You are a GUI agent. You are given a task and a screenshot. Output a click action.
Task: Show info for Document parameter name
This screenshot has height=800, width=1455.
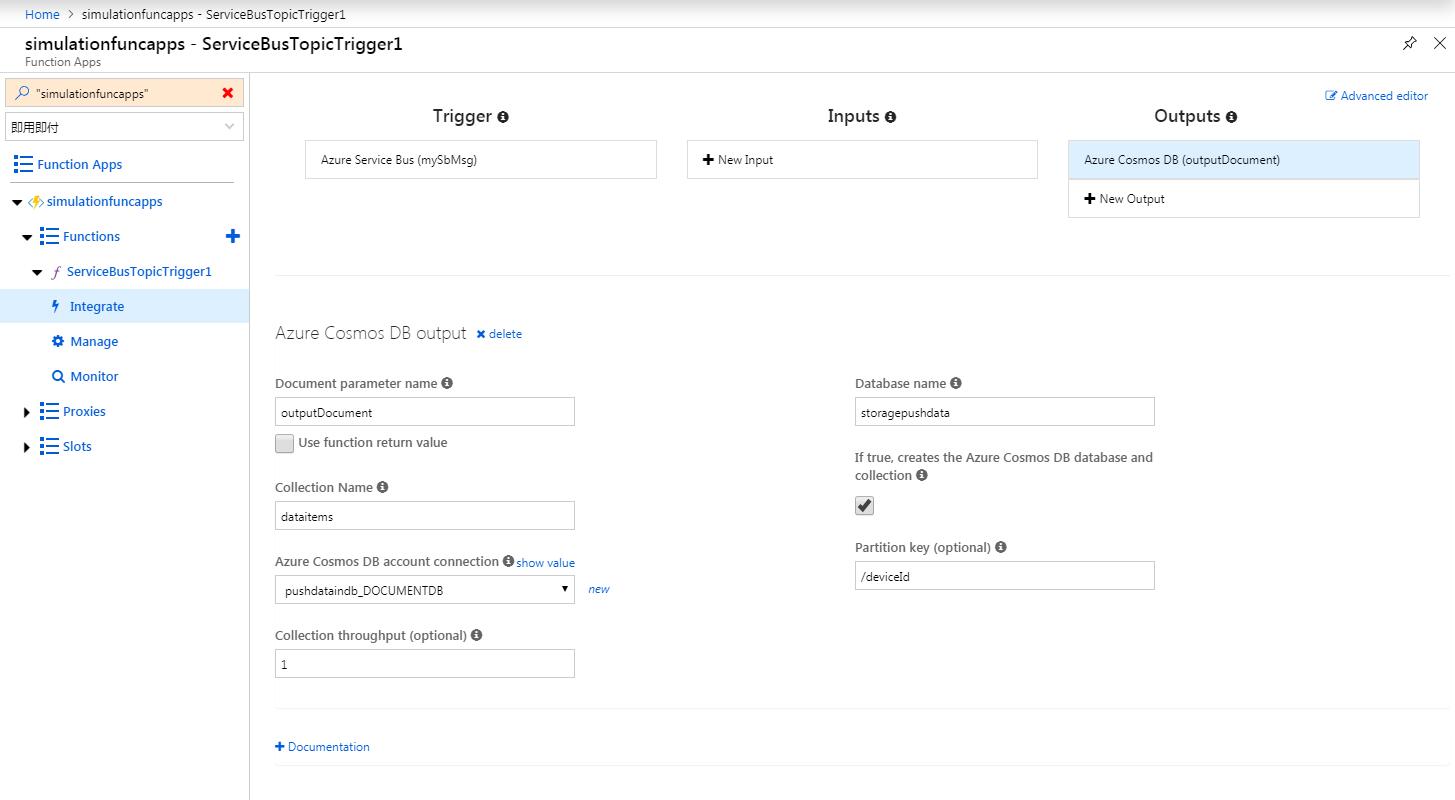click(x=447, y=383)
